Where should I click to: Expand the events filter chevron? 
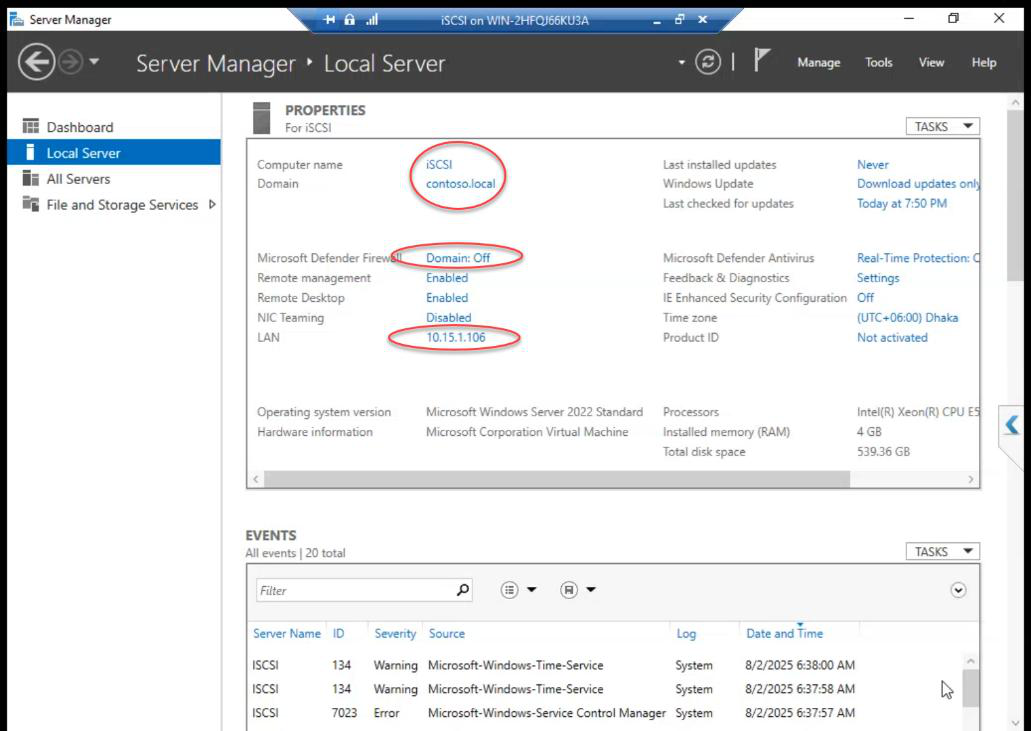click(x=958, y=590)
